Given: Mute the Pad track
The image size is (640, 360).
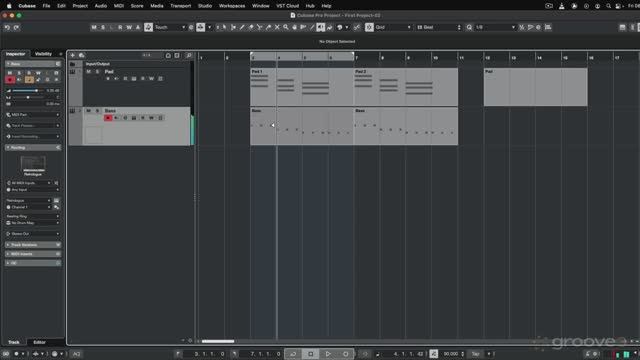Looking at the screenshot, I should pos(89,71).
